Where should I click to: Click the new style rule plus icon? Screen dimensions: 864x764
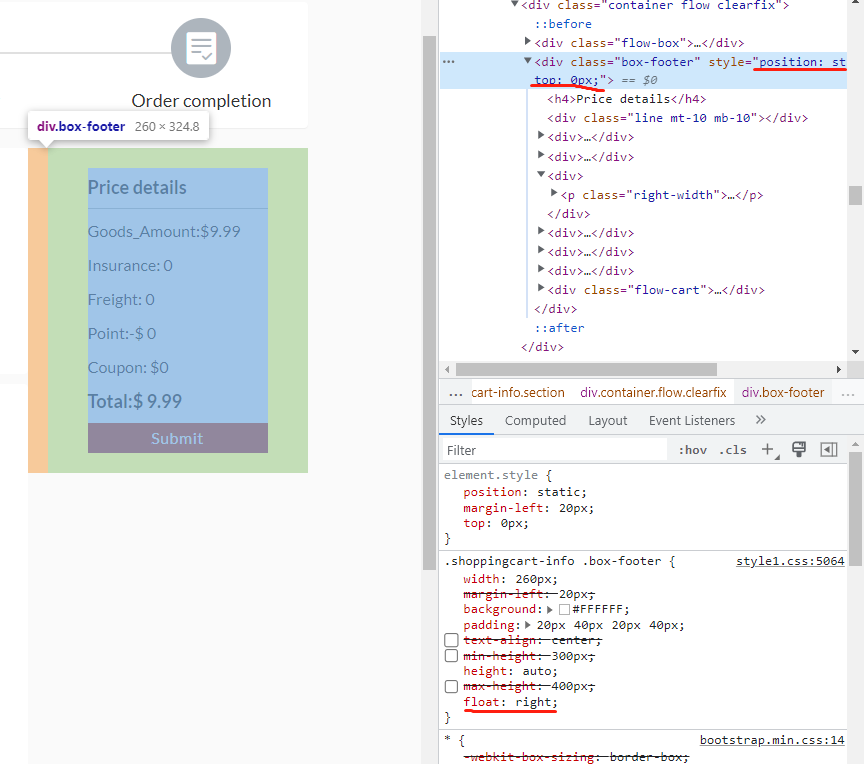(x=768, y=449)
